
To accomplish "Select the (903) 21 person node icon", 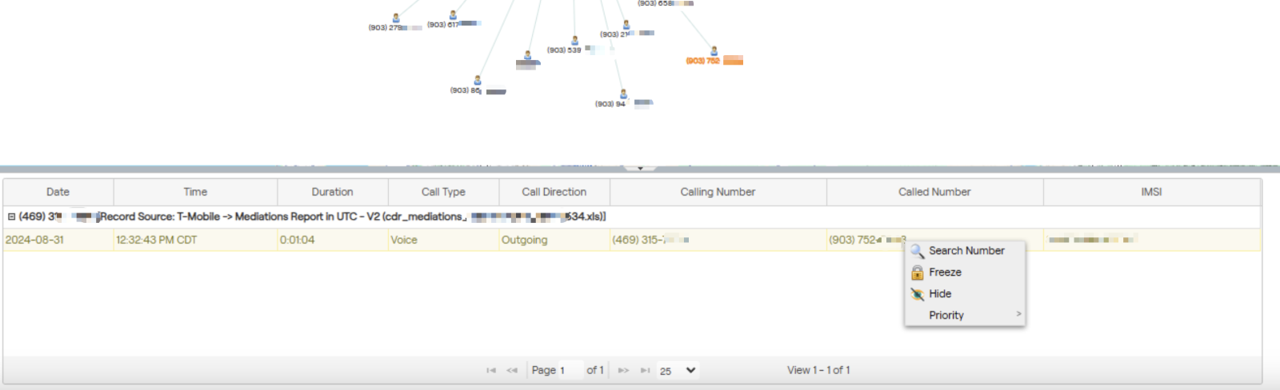I will (627, 24).
